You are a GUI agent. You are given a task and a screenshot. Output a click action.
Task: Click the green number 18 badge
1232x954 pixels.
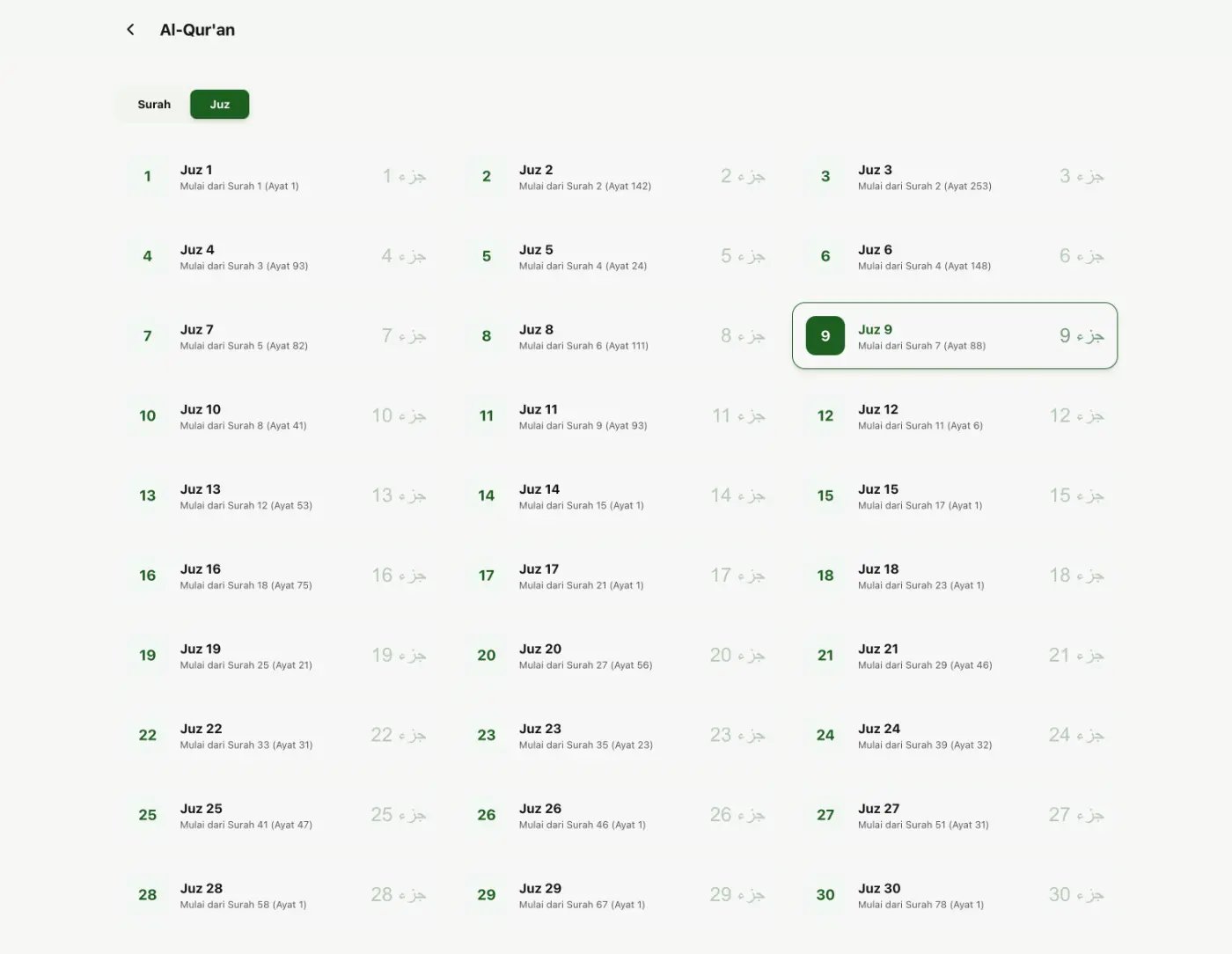(x=825, y=576)
